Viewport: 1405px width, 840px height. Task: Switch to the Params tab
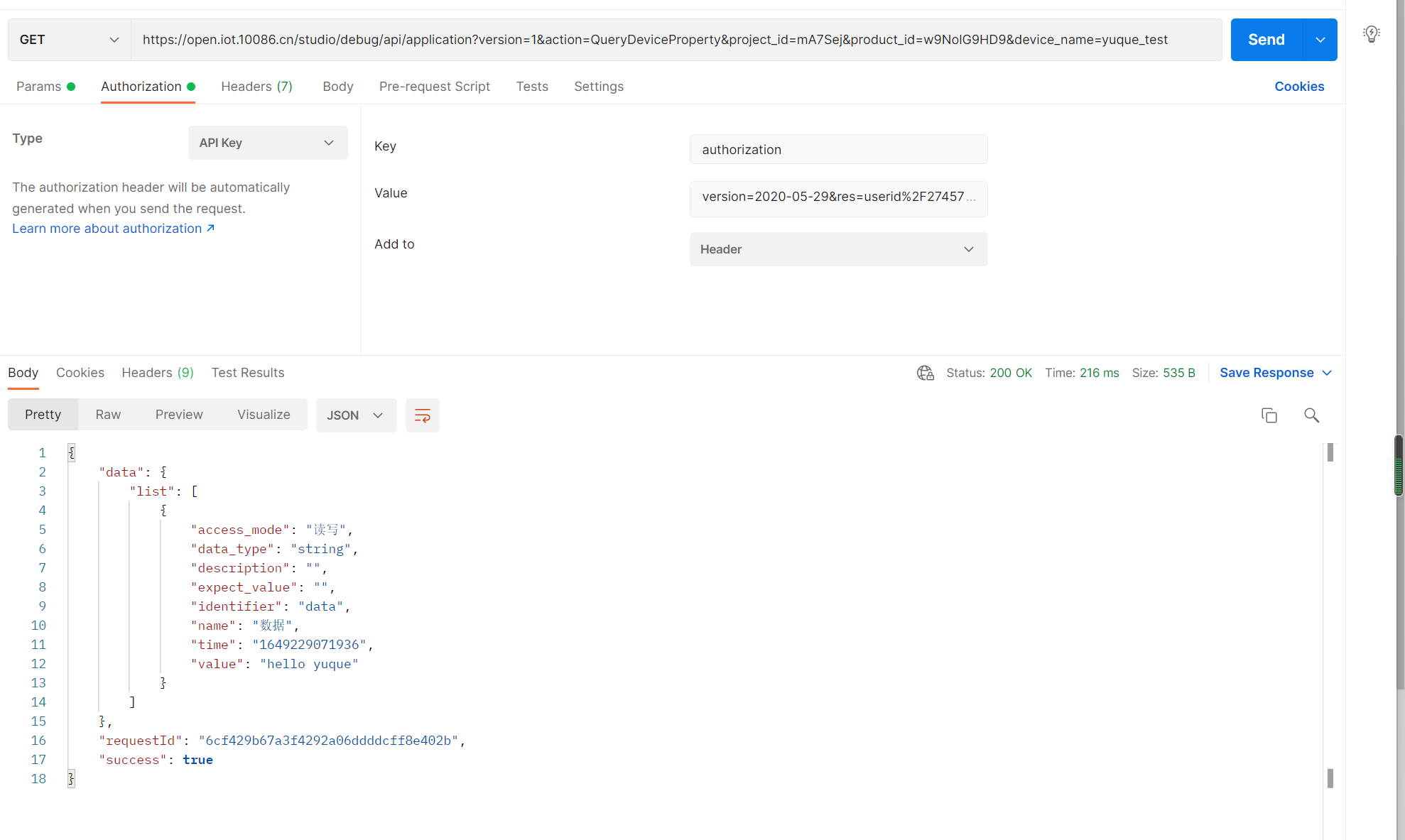point(39,87)
